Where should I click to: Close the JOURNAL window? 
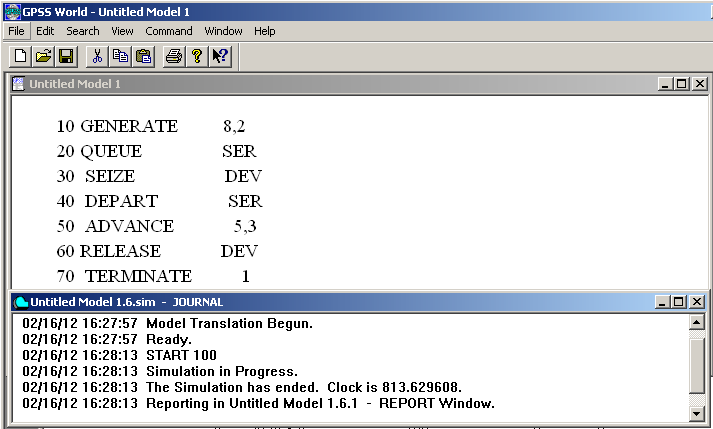coord(697,302)
